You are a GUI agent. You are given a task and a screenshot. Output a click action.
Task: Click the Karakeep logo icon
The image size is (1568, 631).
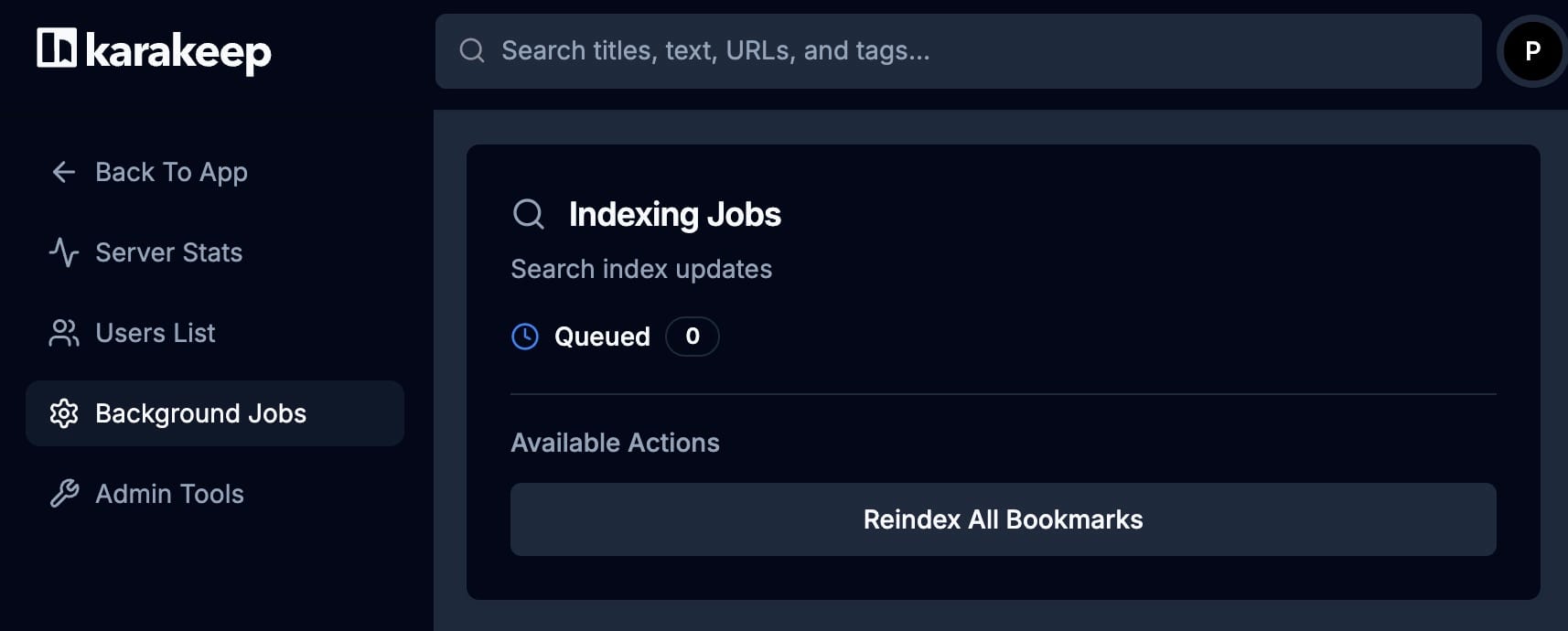coord(57,48)
